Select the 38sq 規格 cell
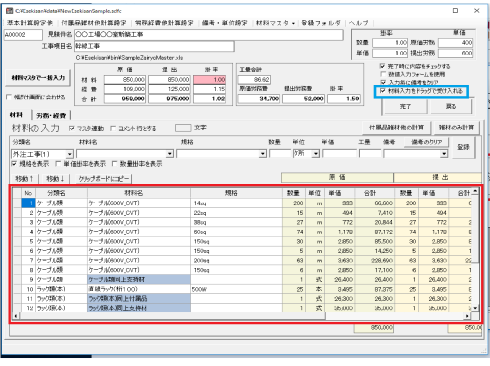Viewport: 490px width, 366px height. [236, 222]
